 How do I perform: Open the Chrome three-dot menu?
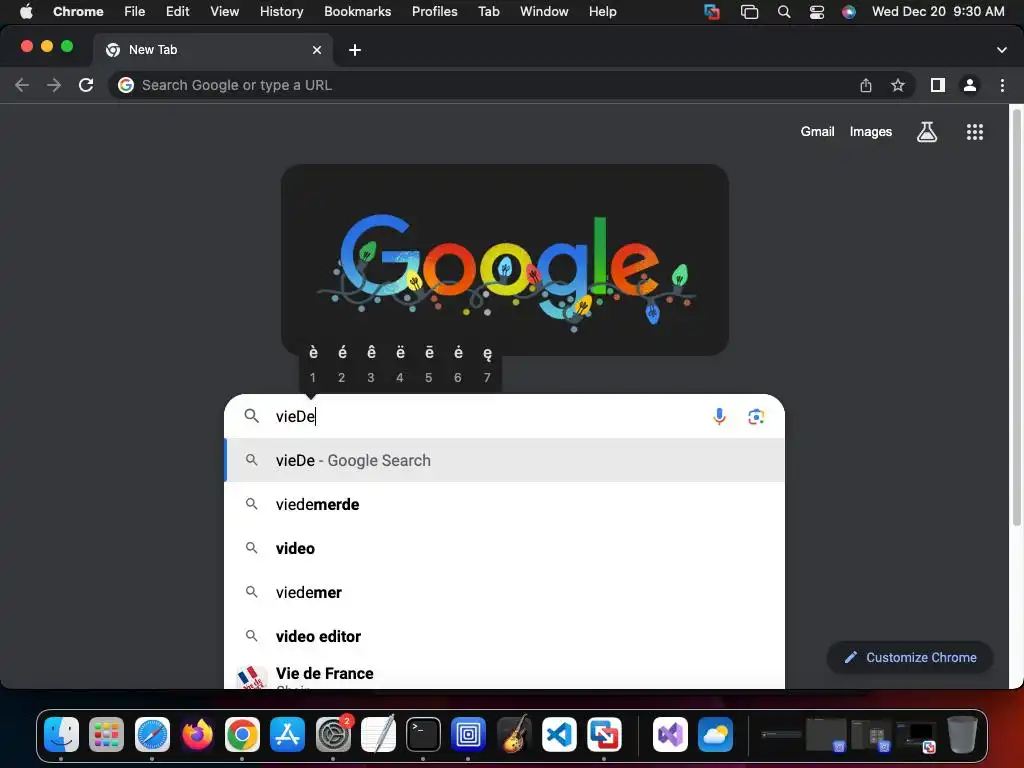tap(1002, 85)
